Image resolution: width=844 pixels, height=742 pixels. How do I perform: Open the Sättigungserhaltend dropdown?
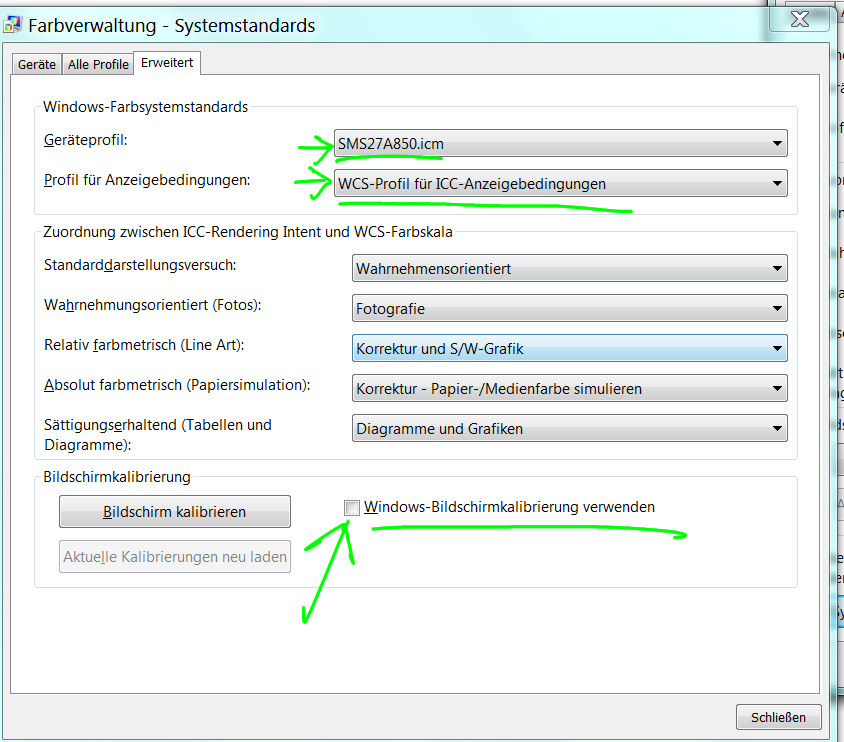[570, 429]
